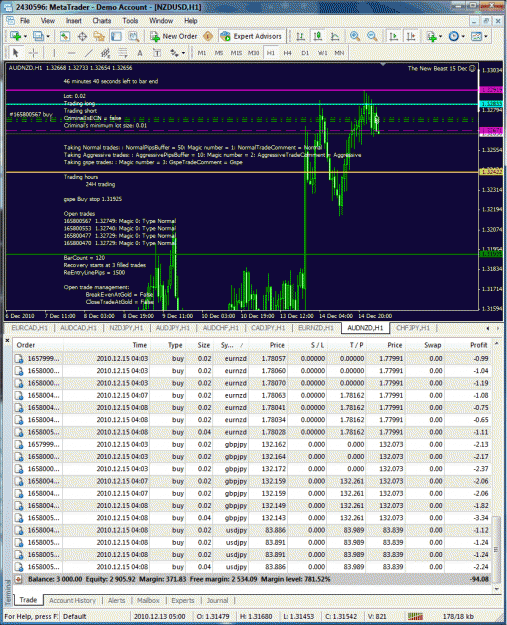Click the Zoom Out magnifier icon
This screenshot has width=507, height=625.
pos(372,36)
